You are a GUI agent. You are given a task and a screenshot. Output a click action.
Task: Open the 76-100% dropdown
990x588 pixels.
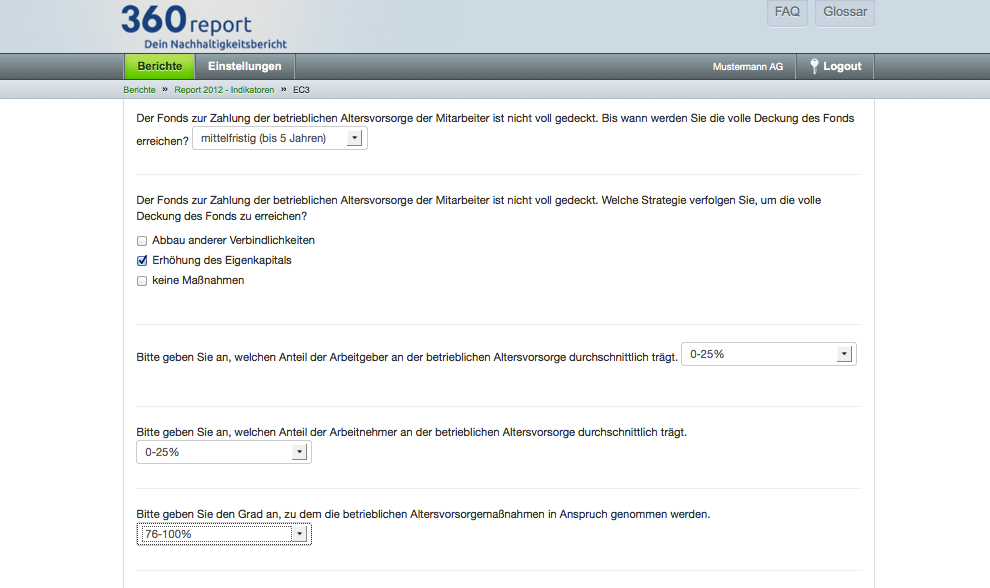pyautogui.click(x=223, y=534)
